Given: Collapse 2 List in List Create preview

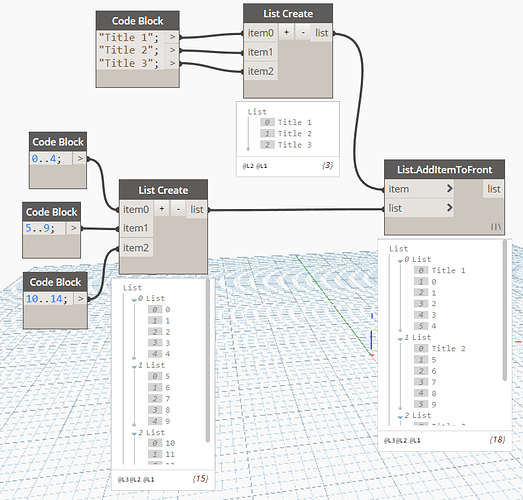Looking at the screenshot, I should [134, 434].
